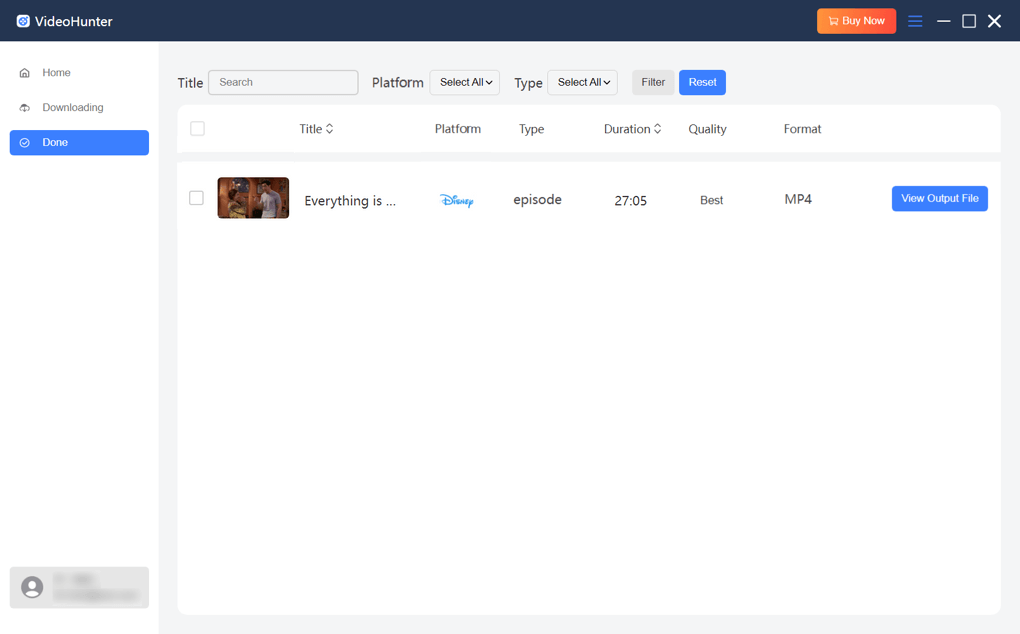The height and width of the screenshot is (634, 1020).
Task: Click the Home house icon
Action: [25, 73]
